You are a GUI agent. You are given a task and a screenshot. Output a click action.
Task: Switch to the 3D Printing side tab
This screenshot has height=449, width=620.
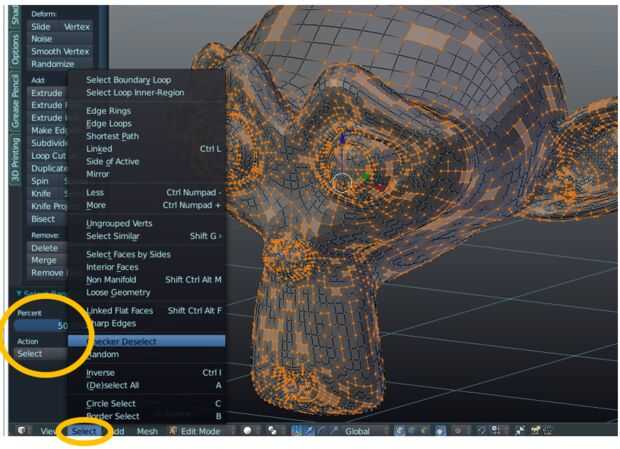[15, 160]
